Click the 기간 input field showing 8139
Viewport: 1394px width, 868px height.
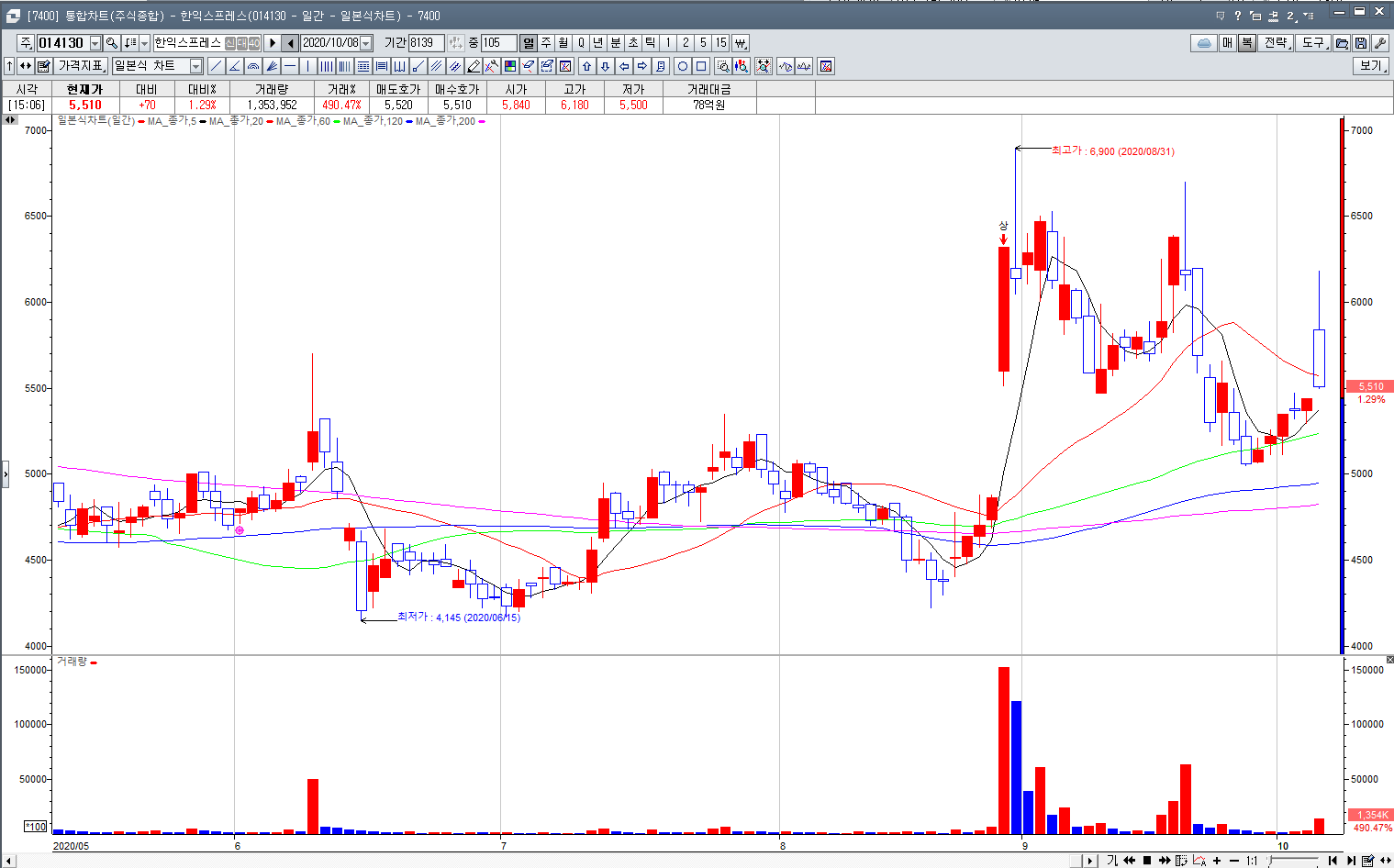[427, 43]
